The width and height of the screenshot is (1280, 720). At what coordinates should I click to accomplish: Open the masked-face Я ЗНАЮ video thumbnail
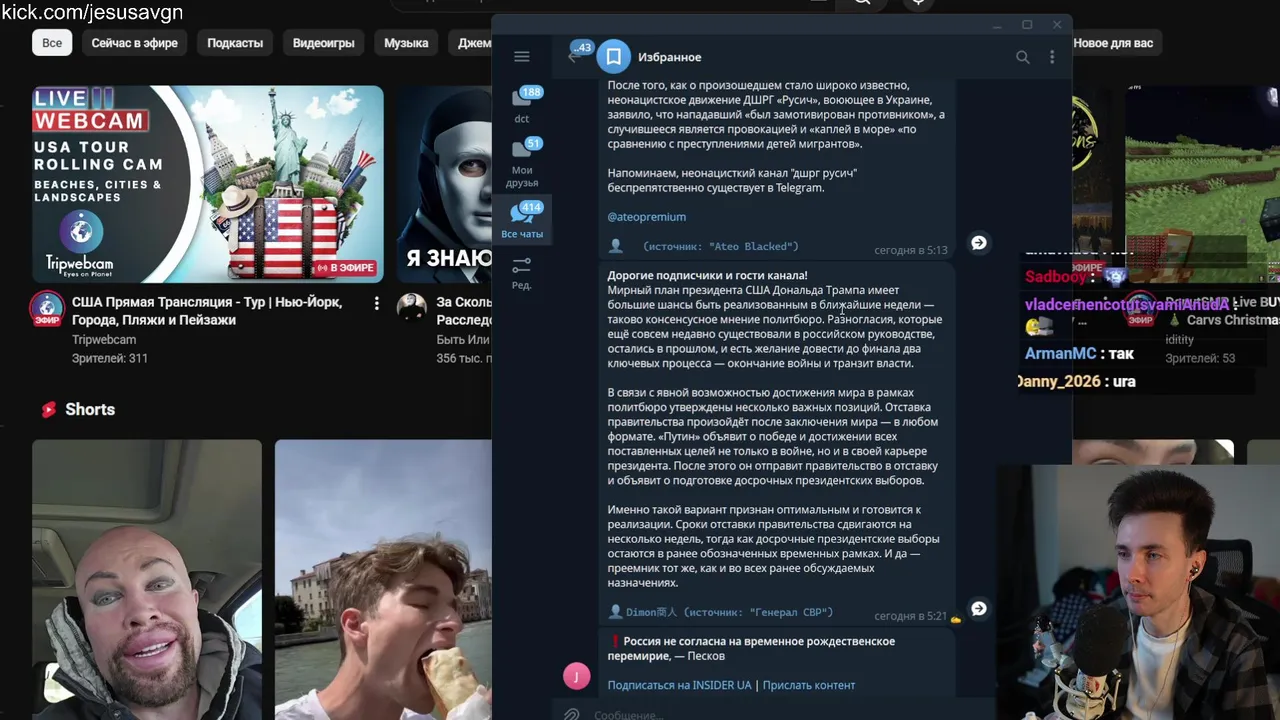tap(444, 185)
